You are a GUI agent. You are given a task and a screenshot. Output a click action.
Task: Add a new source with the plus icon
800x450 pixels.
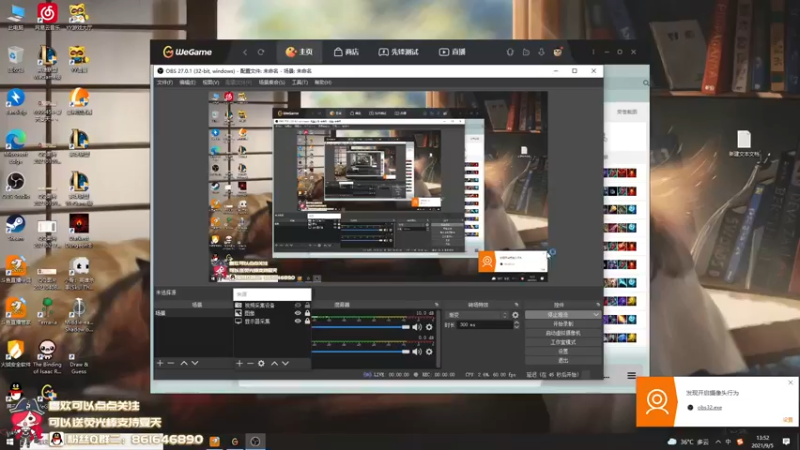point(239,363)
